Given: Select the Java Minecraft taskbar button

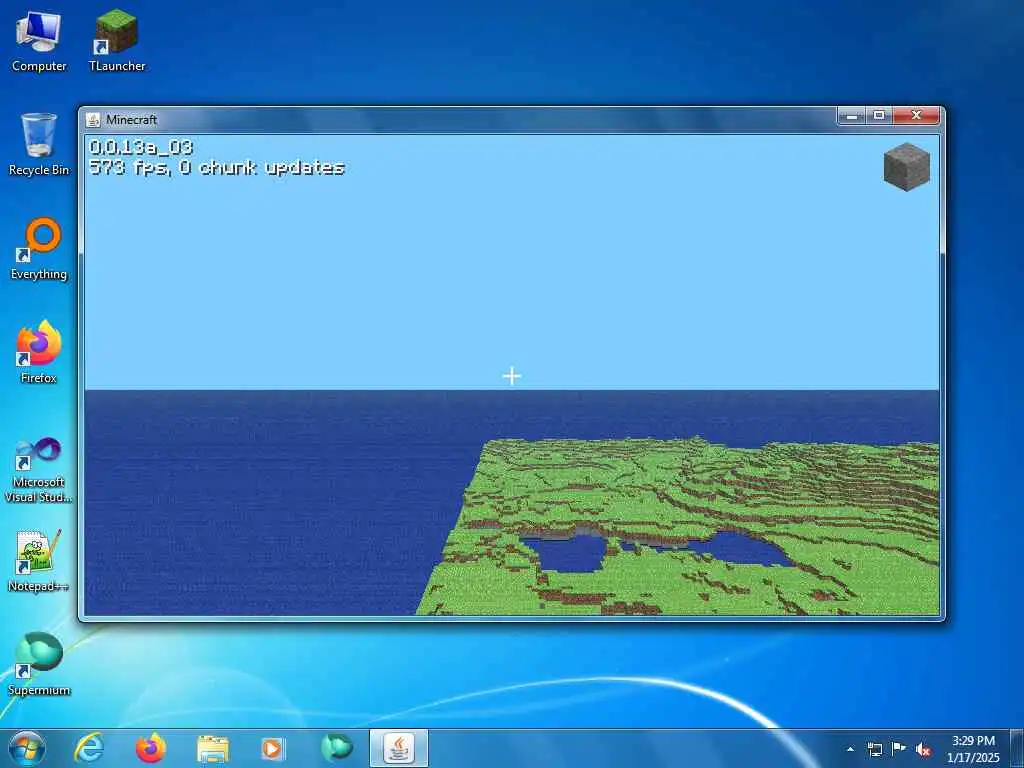Looking at the screenshot, I should coord(398,748).
